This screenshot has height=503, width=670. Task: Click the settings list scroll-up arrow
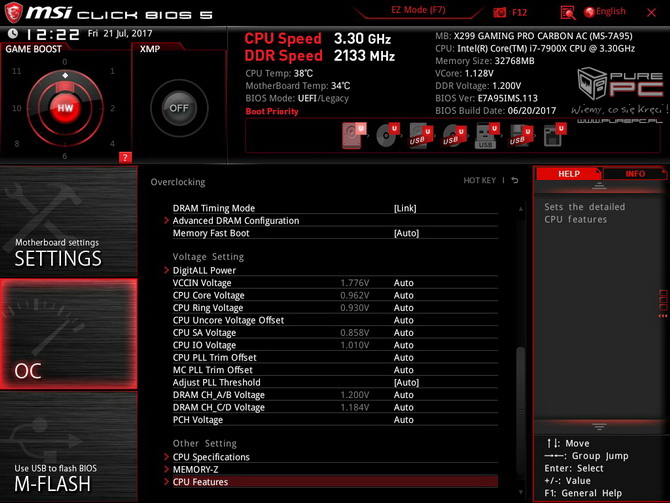click(520, 209)
